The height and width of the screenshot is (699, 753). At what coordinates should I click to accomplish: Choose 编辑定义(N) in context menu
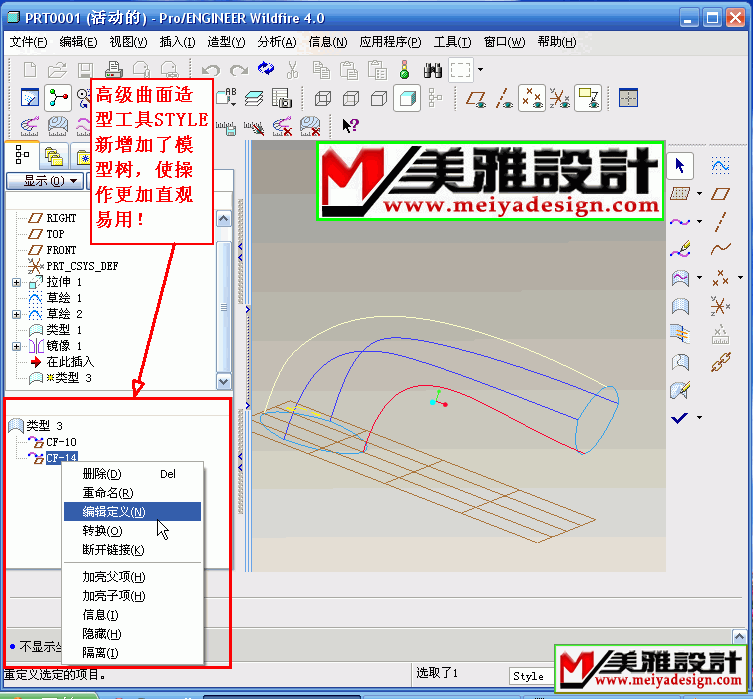coord(133,512)
